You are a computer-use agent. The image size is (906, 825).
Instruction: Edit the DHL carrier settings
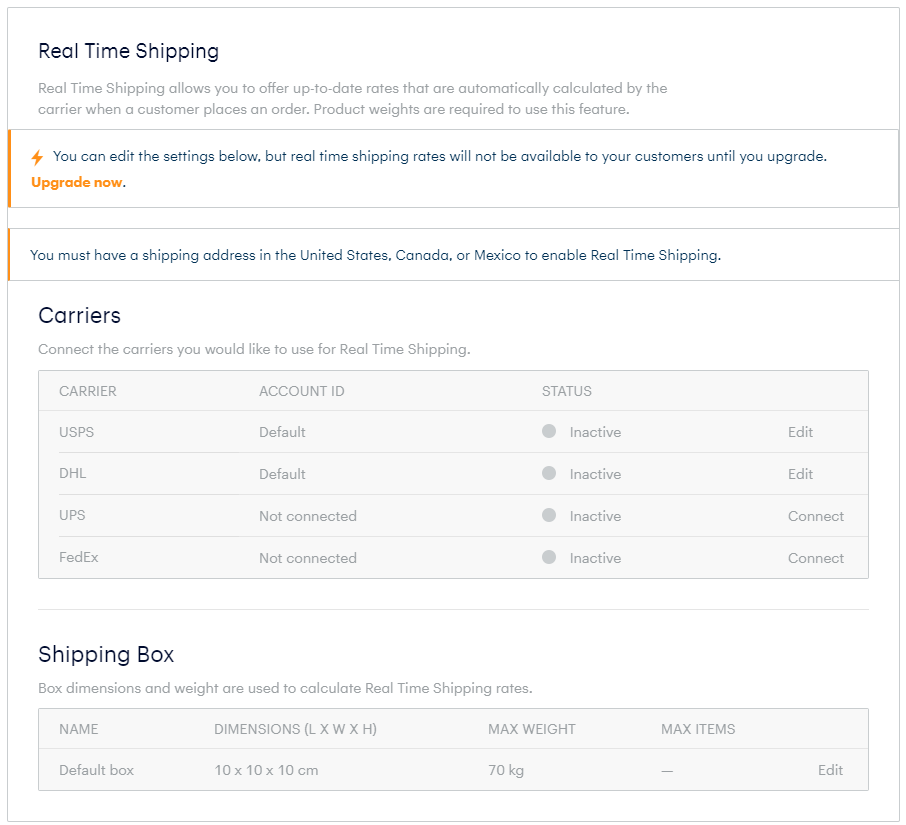tap(800, 474)
